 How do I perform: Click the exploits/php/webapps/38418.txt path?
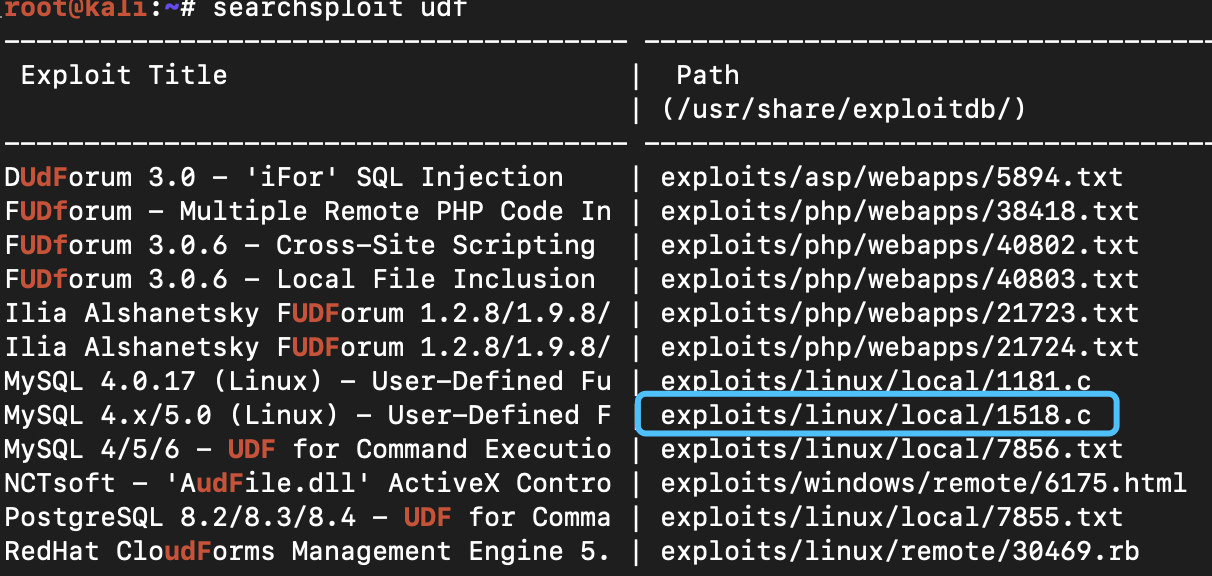pyautogui.click(x=900, y=211)
